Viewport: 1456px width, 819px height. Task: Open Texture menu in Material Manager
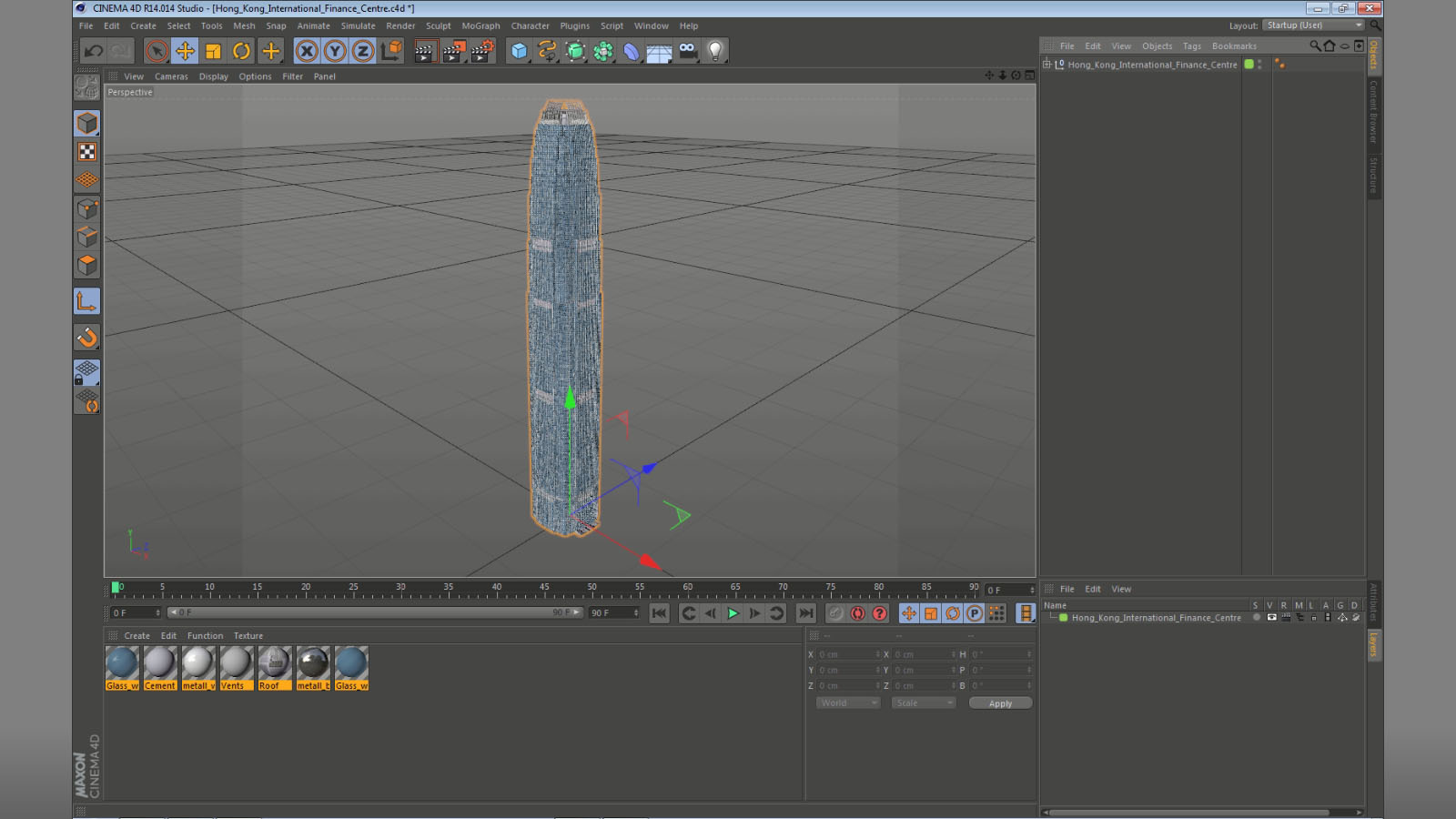(x=248, y=636)
